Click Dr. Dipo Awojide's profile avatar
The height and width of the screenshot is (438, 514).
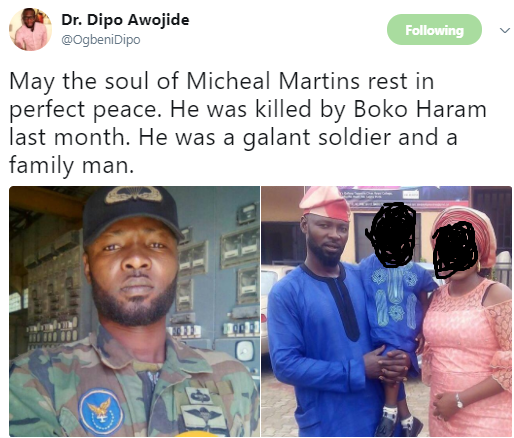pos(30,30)
